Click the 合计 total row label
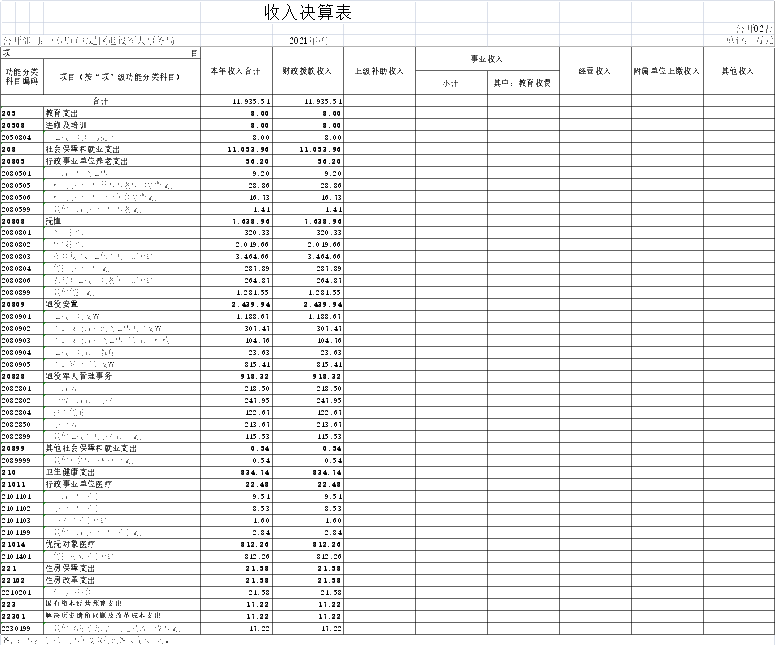775x645 pixels. 101,101
